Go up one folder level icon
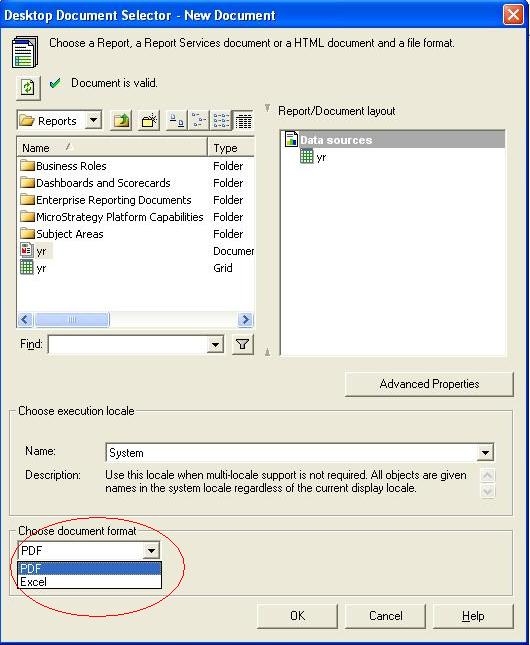 (x=121, y=121)
